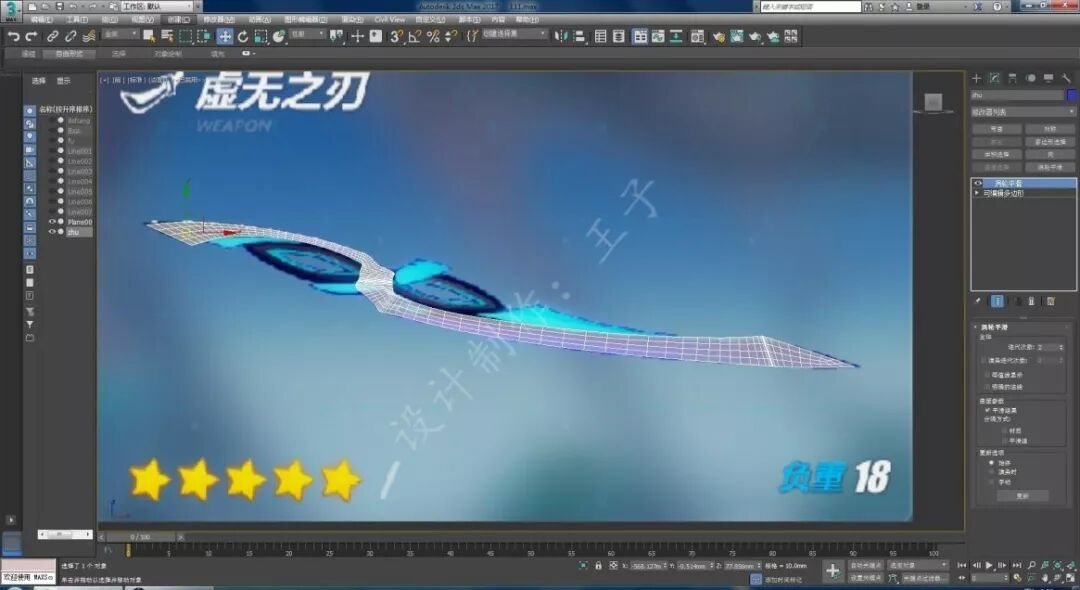Viewport: 1080px width, 590px height.
Task: Open the reference coordinate system dropdown
Action: click(x=307, y=34)
